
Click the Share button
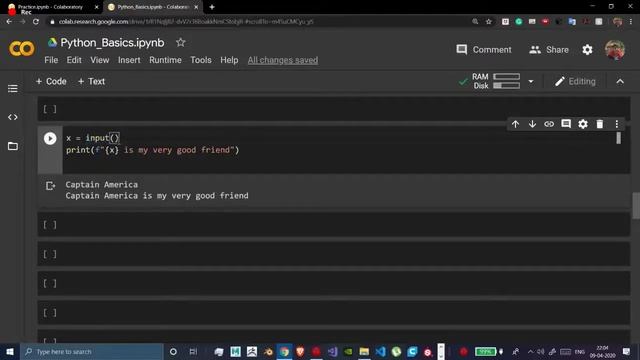(x=549, y=50)
